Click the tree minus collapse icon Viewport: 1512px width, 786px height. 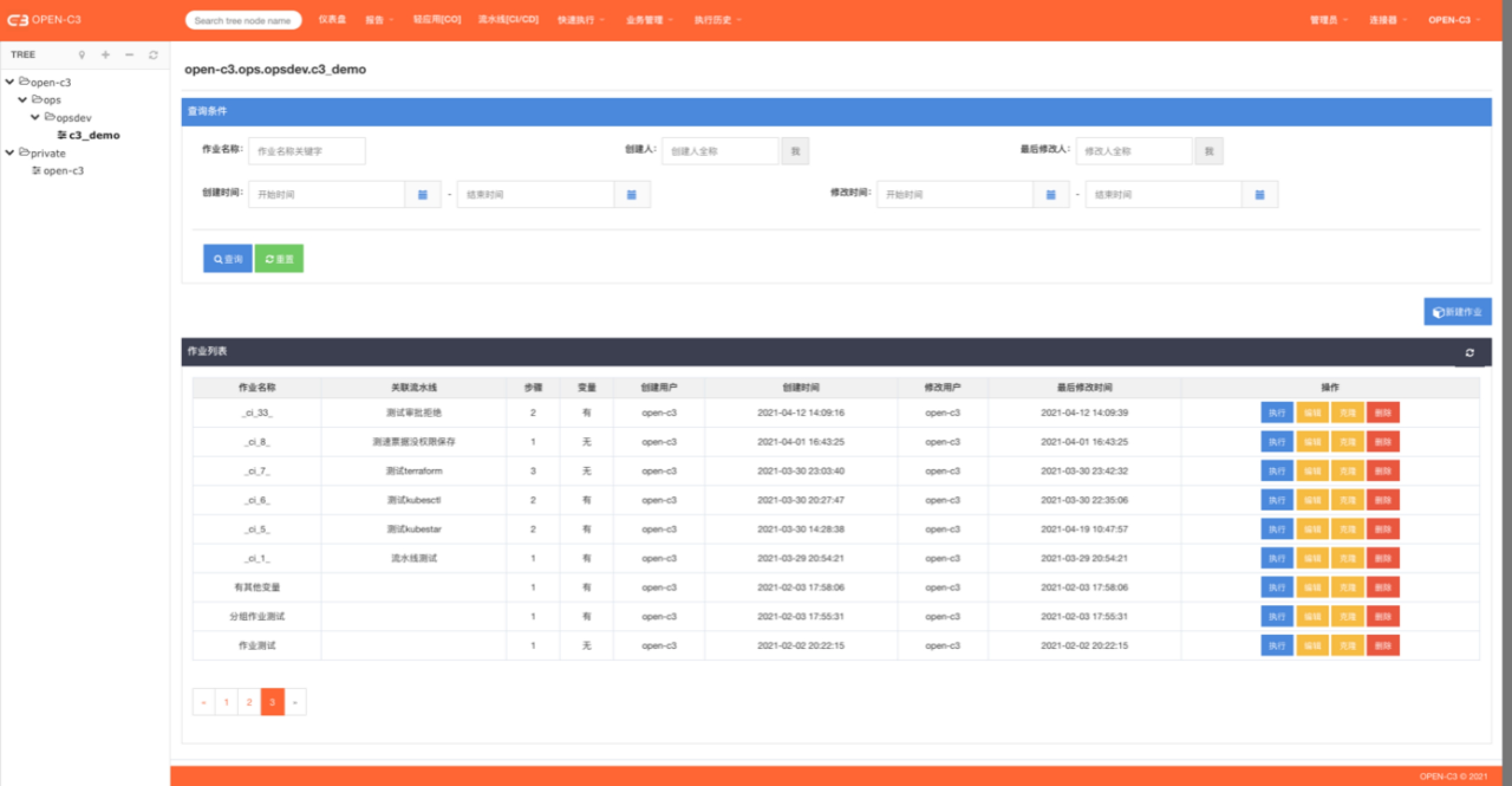pos(129,55)
